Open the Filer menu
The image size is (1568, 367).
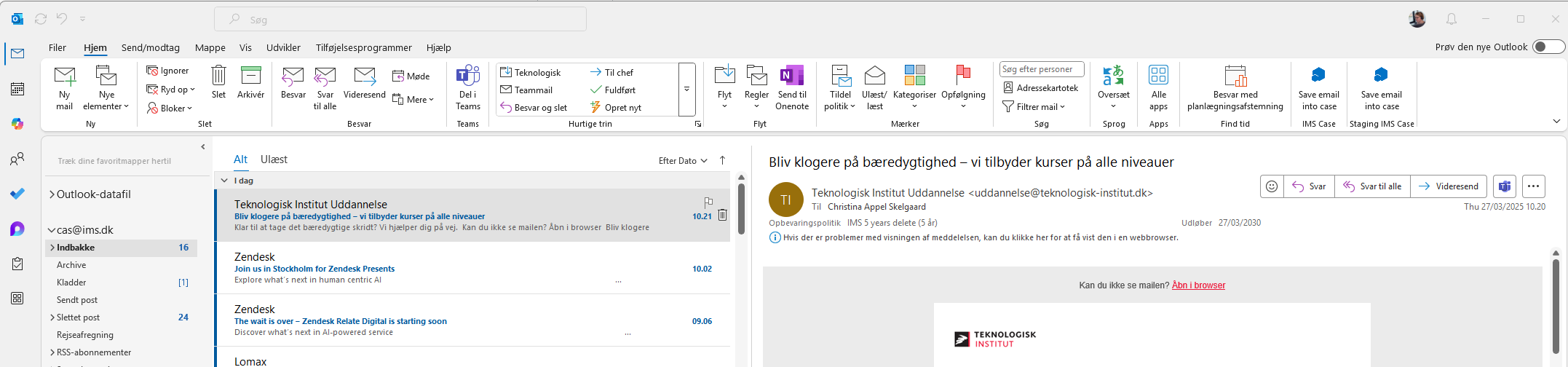58,47
